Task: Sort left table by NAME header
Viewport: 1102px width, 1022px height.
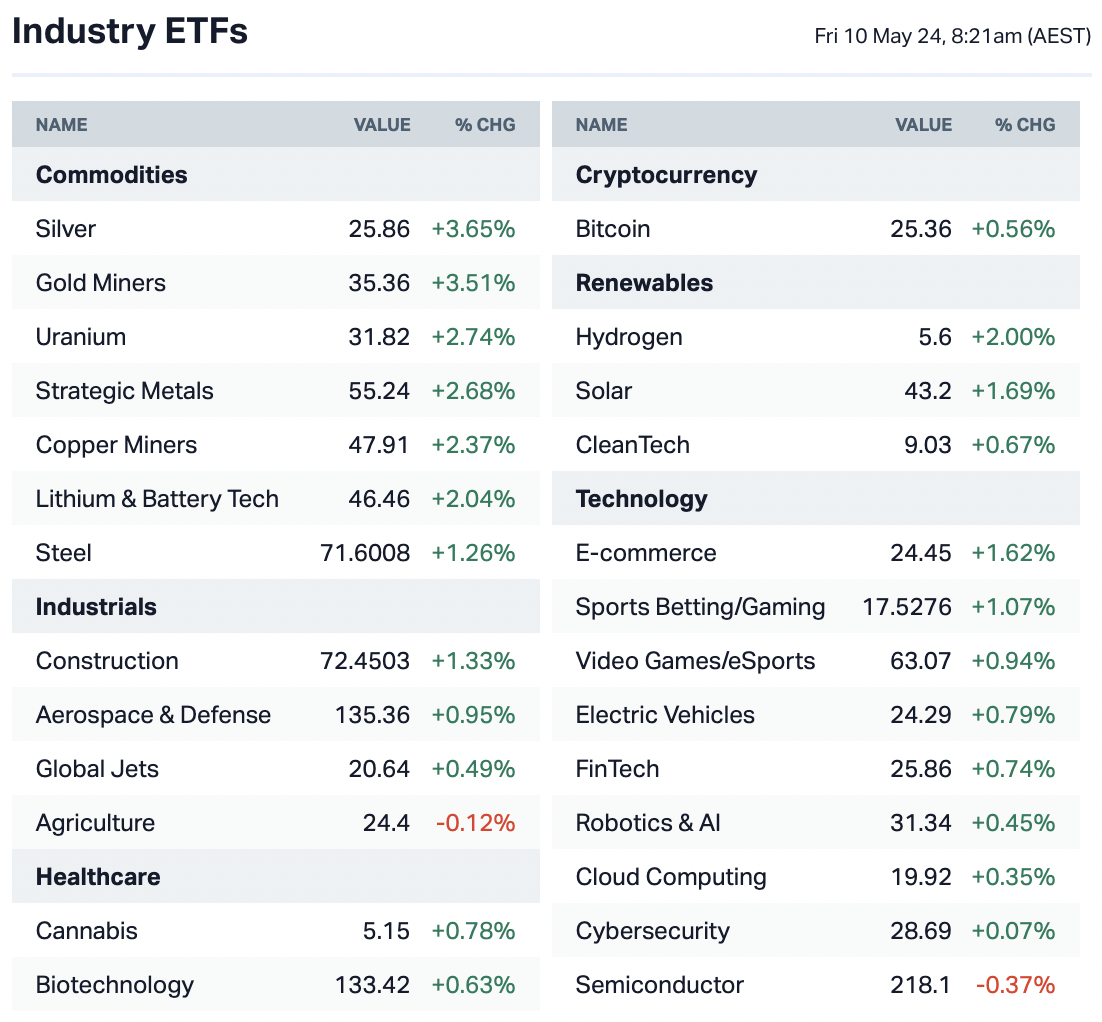Action: click(x=62, y=125)
